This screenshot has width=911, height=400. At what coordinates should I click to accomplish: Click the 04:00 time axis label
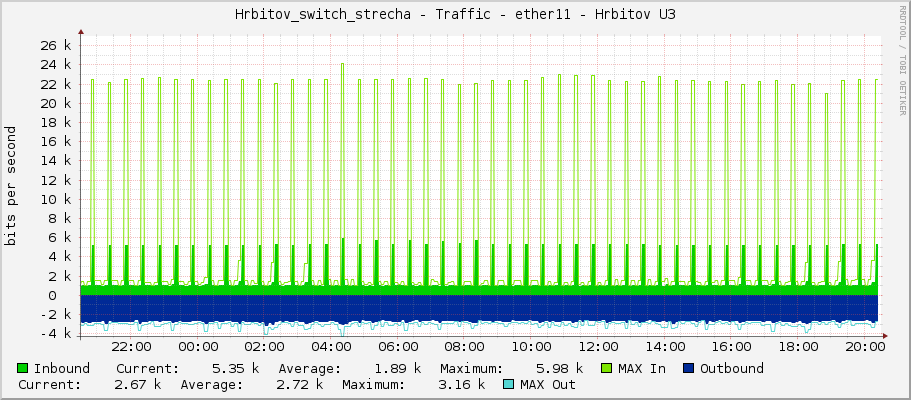[x=331, y=347]
